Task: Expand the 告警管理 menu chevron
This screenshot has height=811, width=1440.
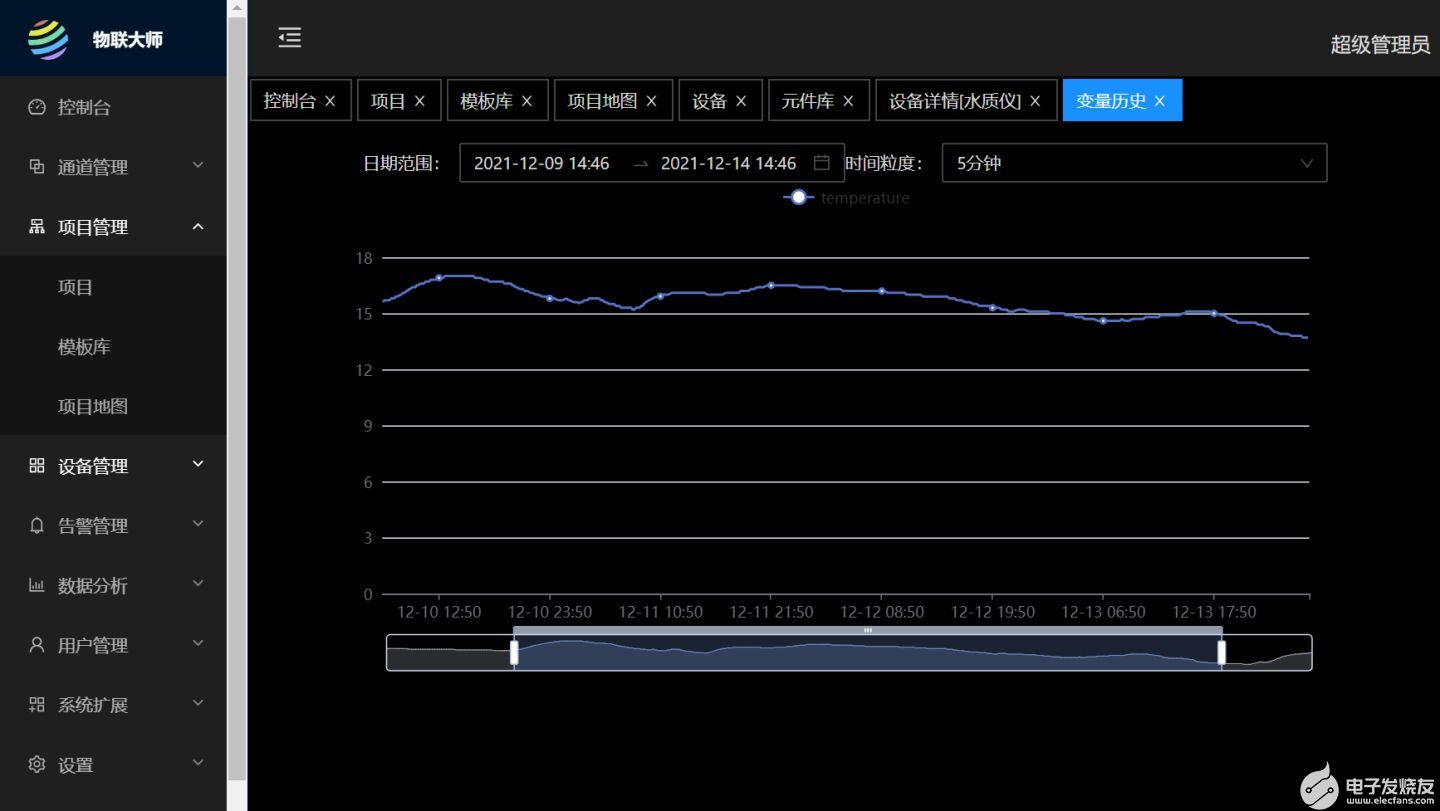Action: (x=198, y=525)
